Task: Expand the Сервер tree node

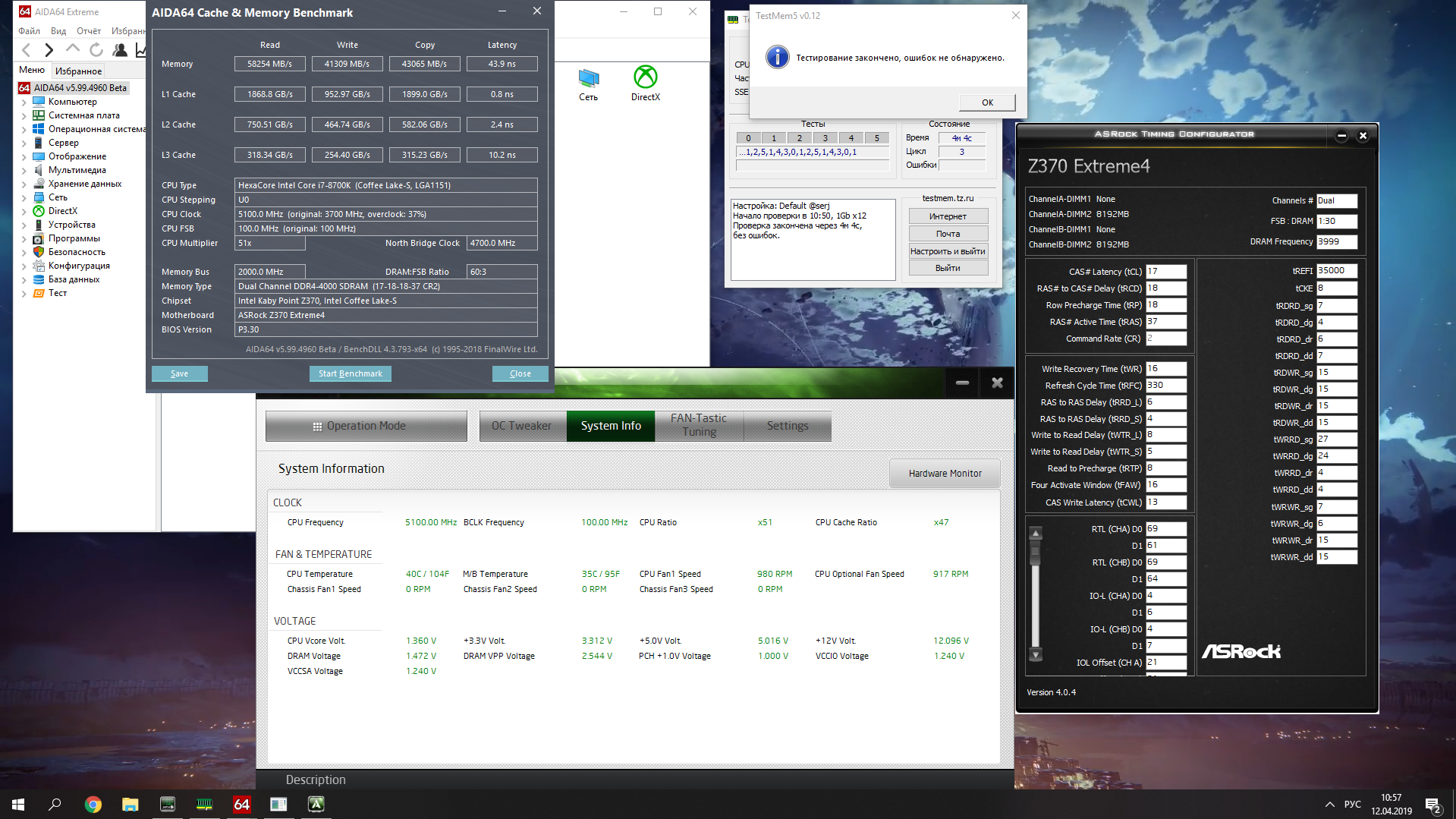Action: point(24,143)
